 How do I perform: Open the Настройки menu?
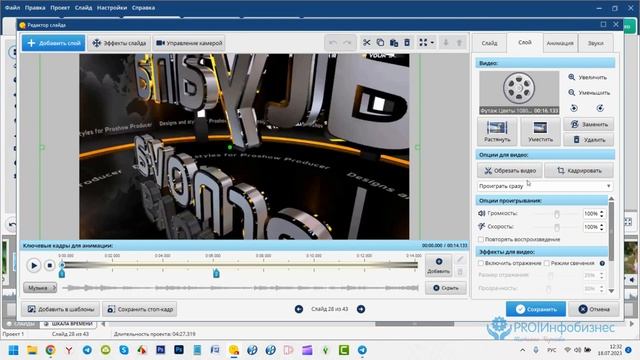[111, 8]
